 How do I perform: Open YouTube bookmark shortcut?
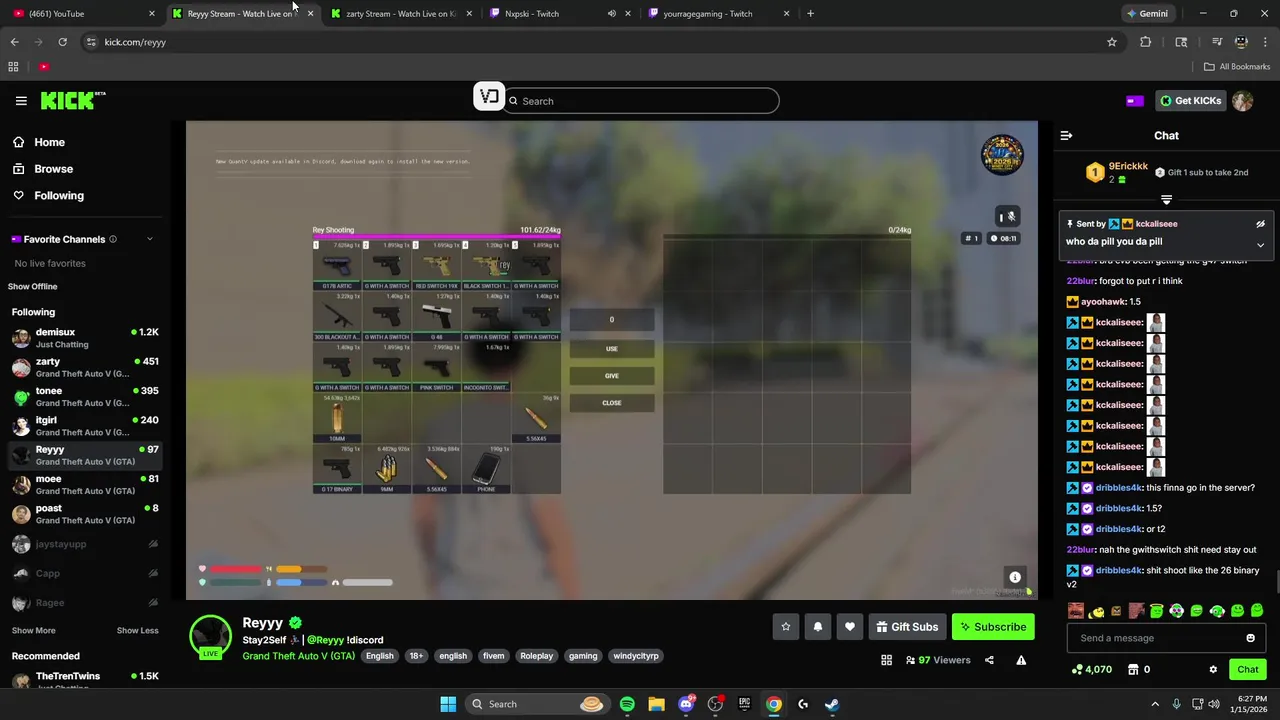pos(44,67)
